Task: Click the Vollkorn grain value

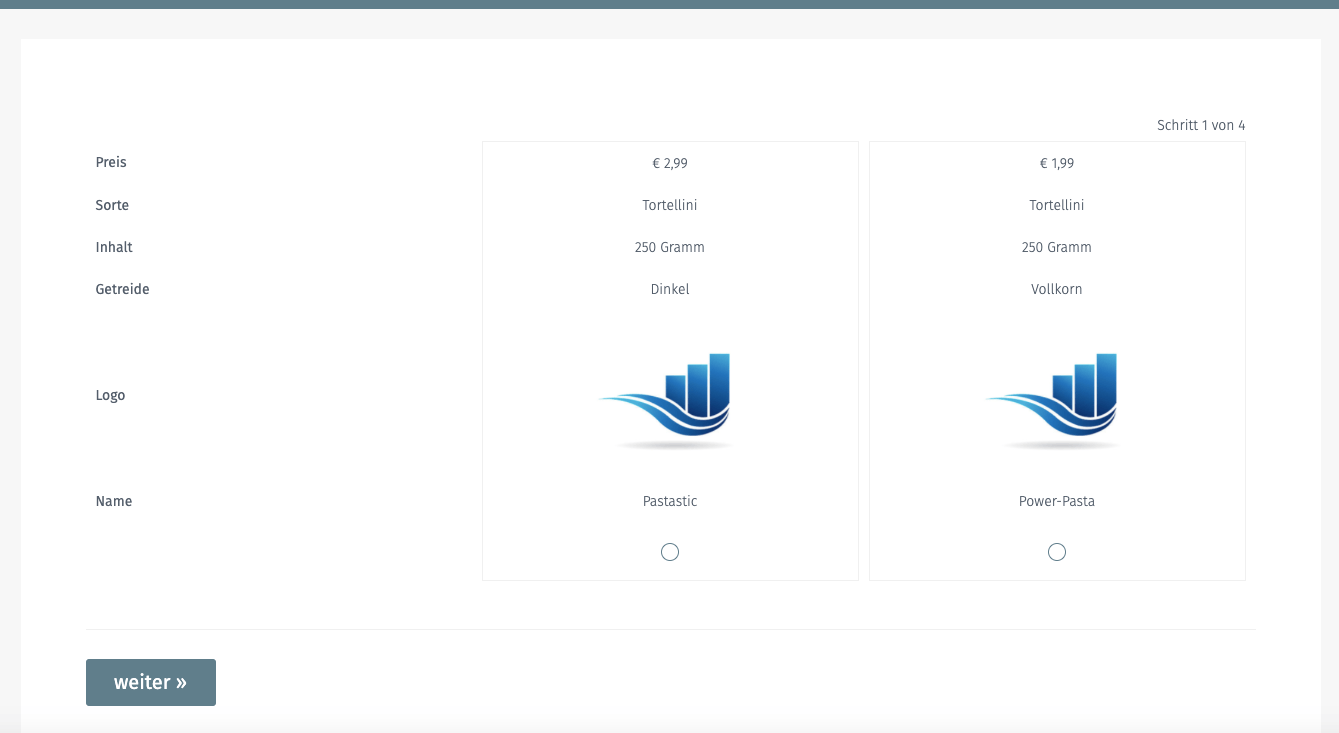Action: click(x=1057, y=289)
